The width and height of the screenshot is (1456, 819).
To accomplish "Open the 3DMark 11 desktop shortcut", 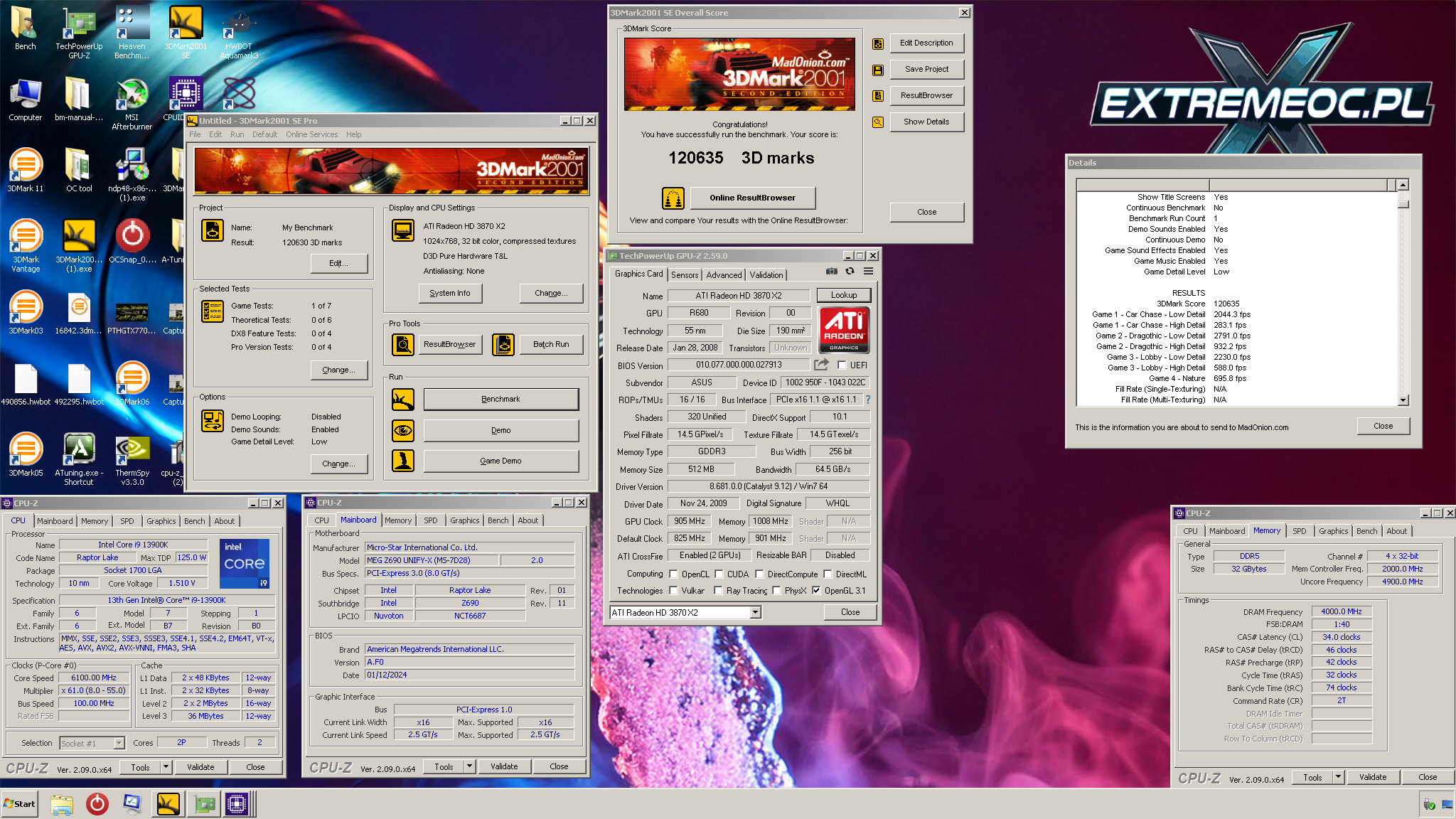I will [26, 171].
